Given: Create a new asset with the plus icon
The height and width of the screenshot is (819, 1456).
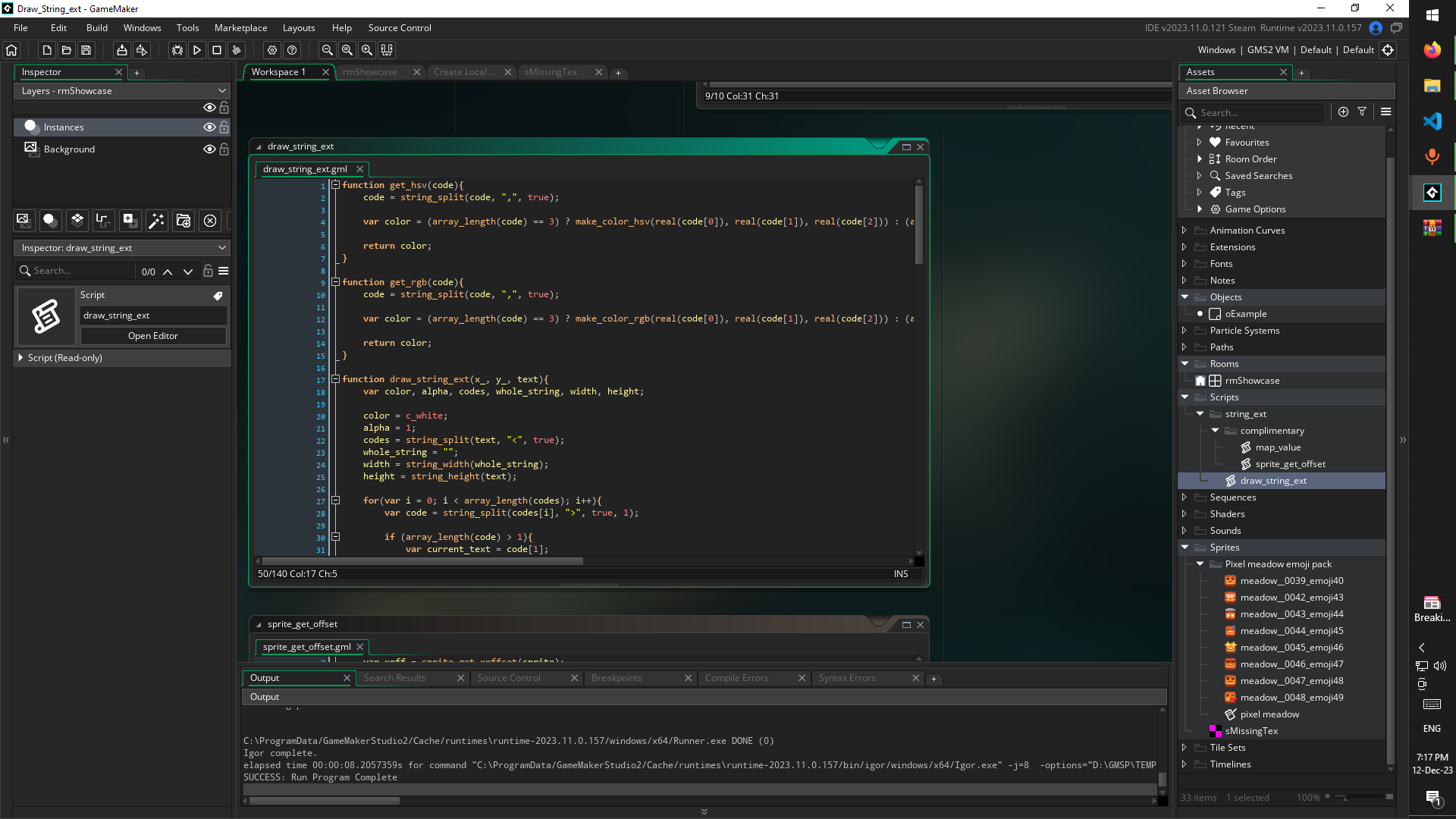Looking at the screenshot, I should click(x=1344, y=111).
